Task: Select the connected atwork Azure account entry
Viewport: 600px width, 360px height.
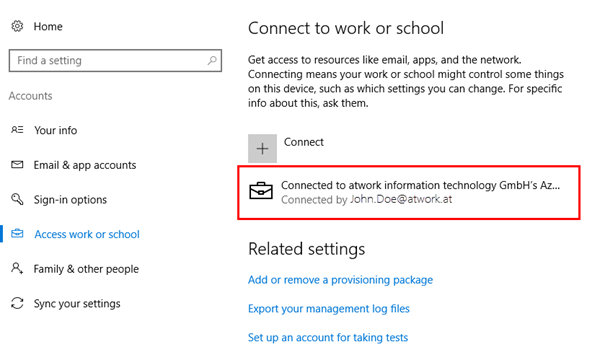Action: [x=409, y=192]
